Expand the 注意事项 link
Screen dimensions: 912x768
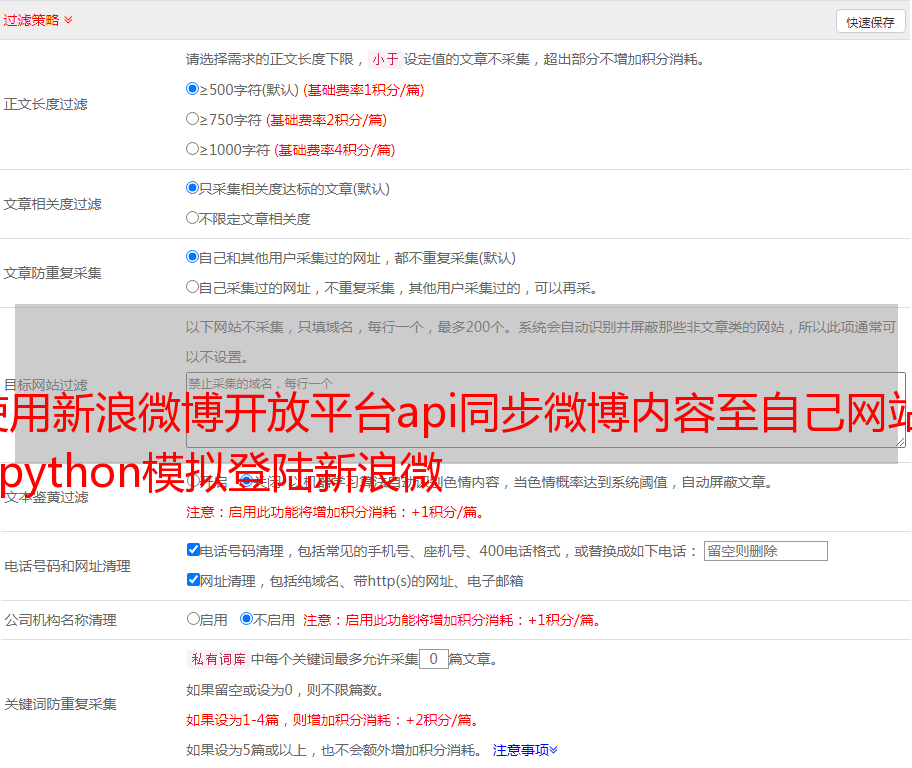pyautogui.click(x=525, y=749)
